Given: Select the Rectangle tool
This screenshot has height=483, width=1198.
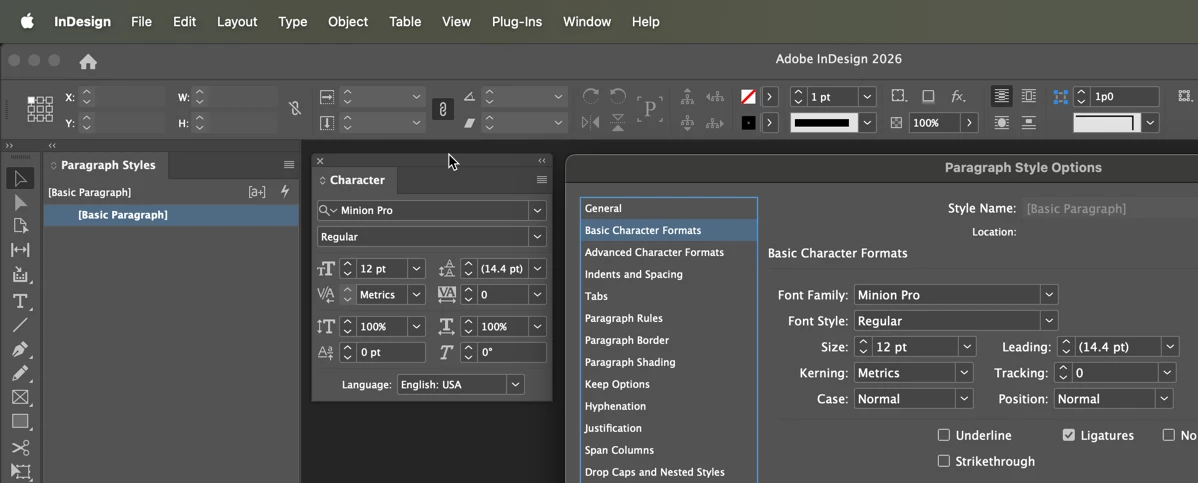Looking at the screenshot, I should pos(20,421).
